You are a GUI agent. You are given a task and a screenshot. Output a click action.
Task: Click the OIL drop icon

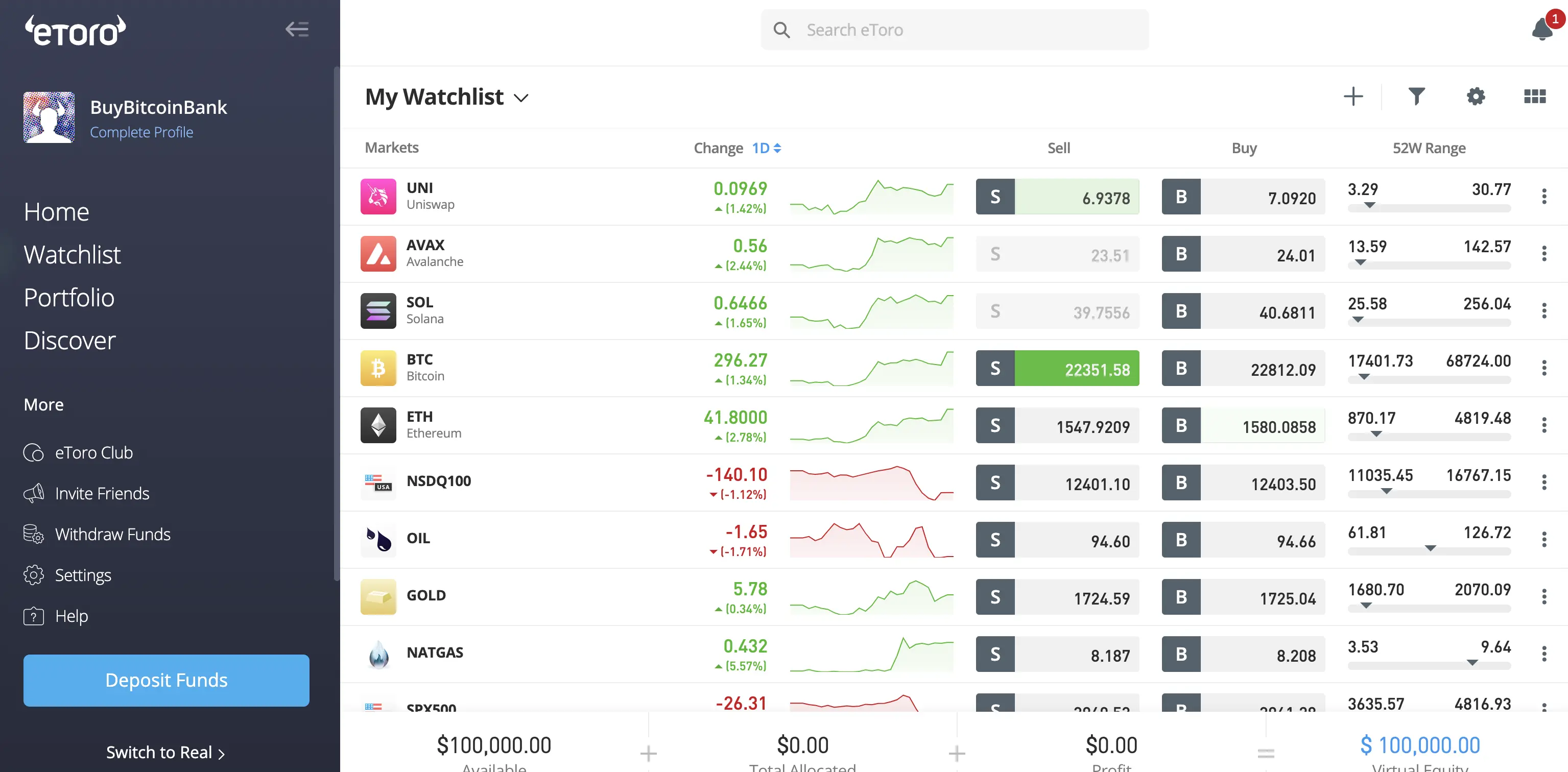coord(378,540)
